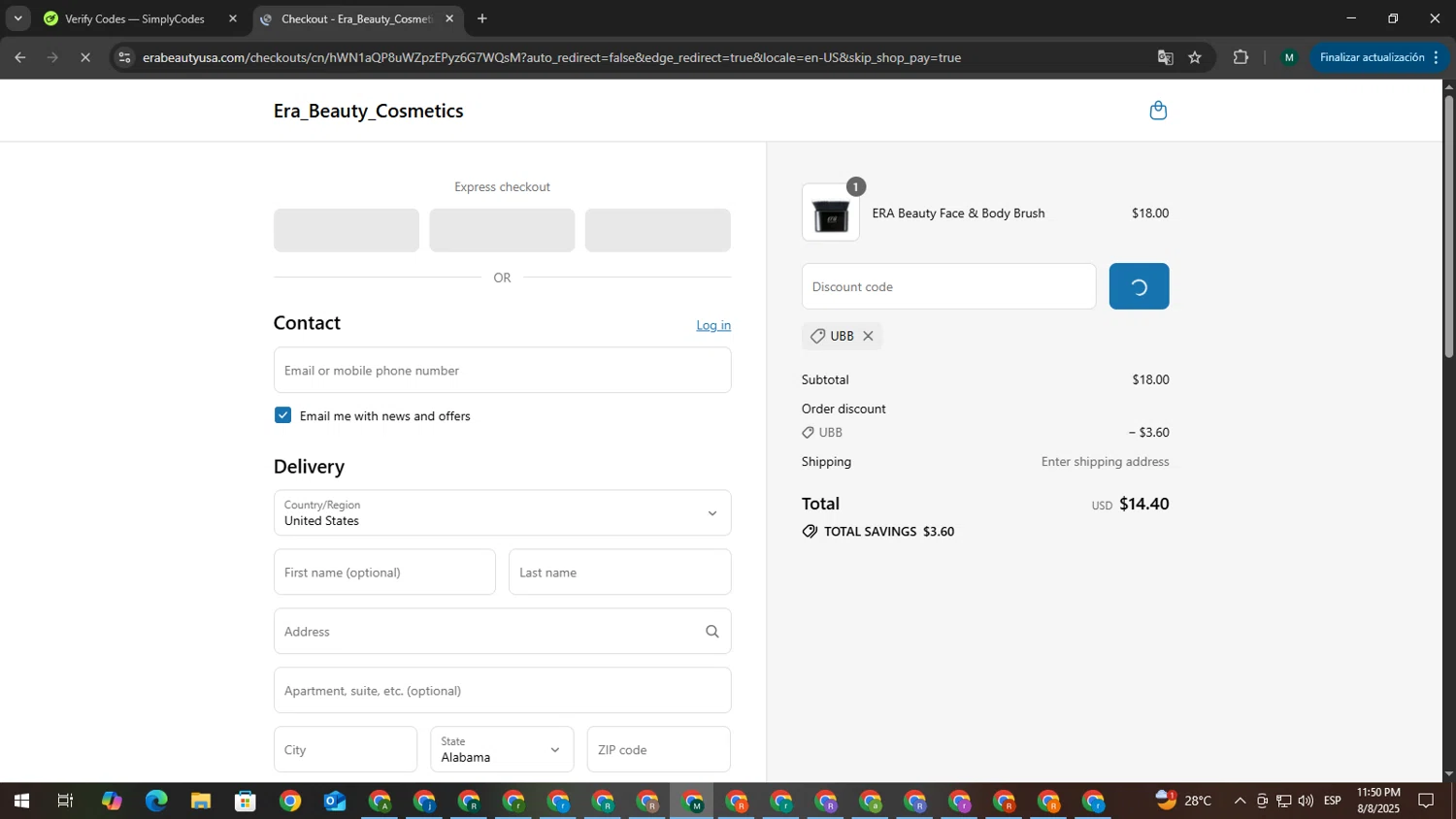This screenshot has height=819, width=1456.
Task: Uncheck Email me with news and offers
Action: (282, 415)
